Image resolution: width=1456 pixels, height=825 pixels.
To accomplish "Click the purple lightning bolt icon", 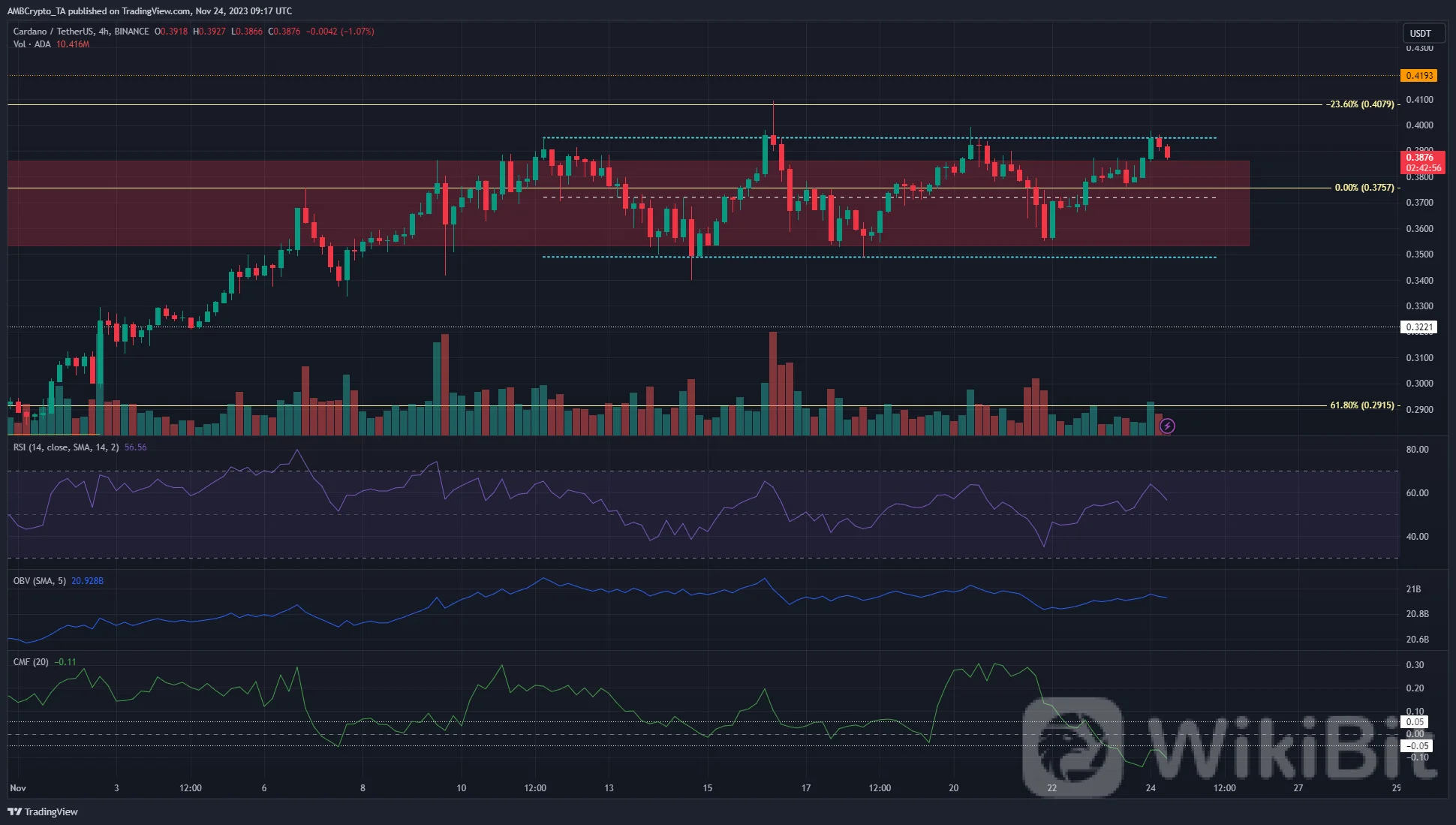I will click(1167, 426).
